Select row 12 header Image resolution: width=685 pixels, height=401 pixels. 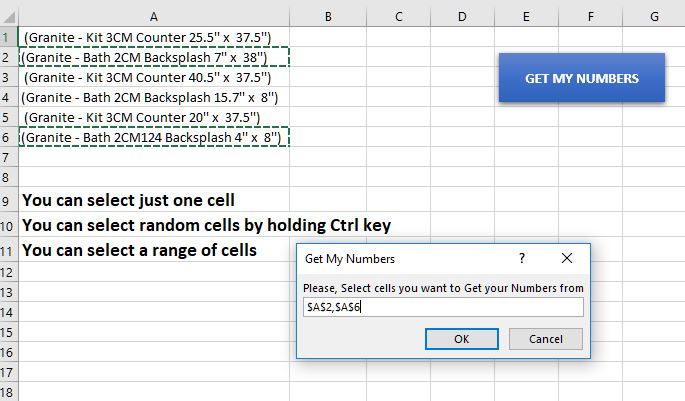pyautogui.click(x=9, y=273)
